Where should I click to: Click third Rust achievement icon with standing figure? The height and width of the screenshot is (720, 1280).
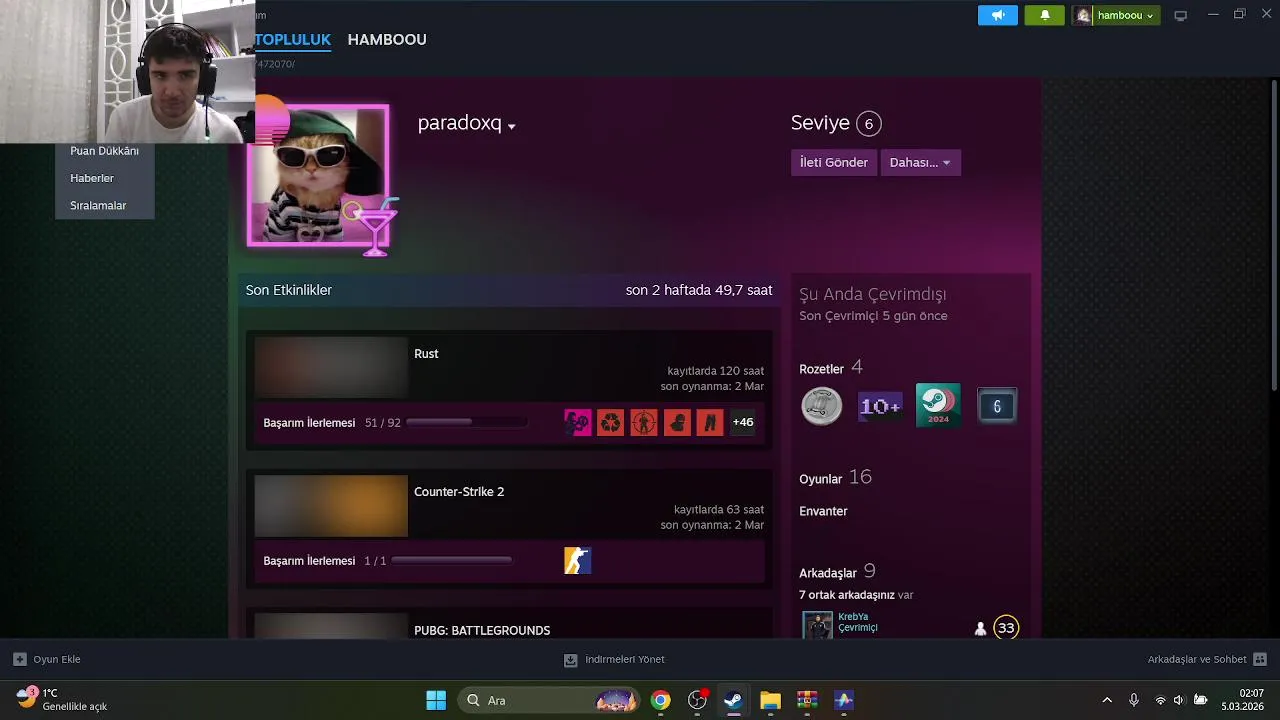pyautogui.click(x=643, y=422)
